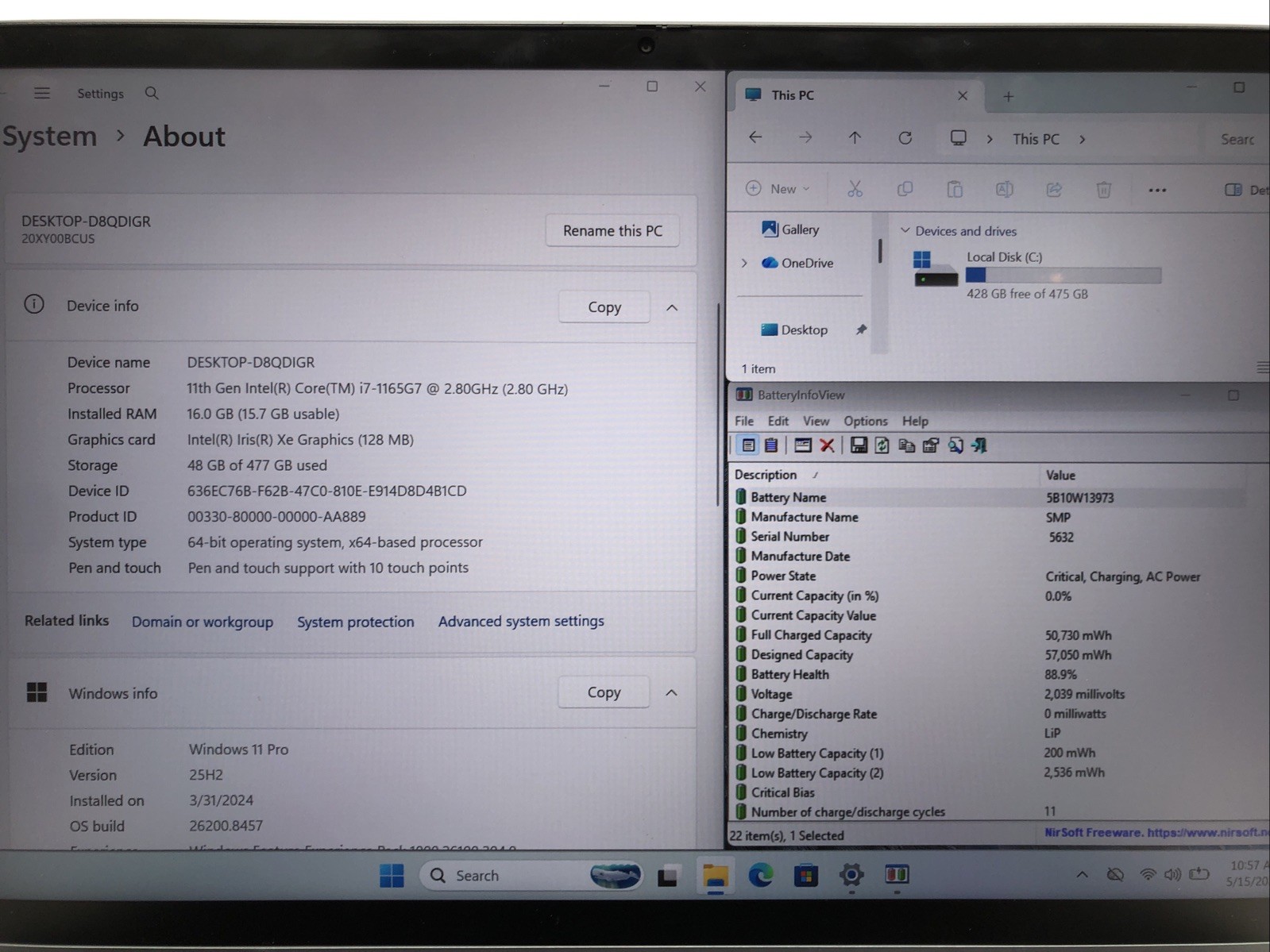Click the red X toolbar icon in BatteryInfoView
The image size is (1270, 952).
point(827,445)
